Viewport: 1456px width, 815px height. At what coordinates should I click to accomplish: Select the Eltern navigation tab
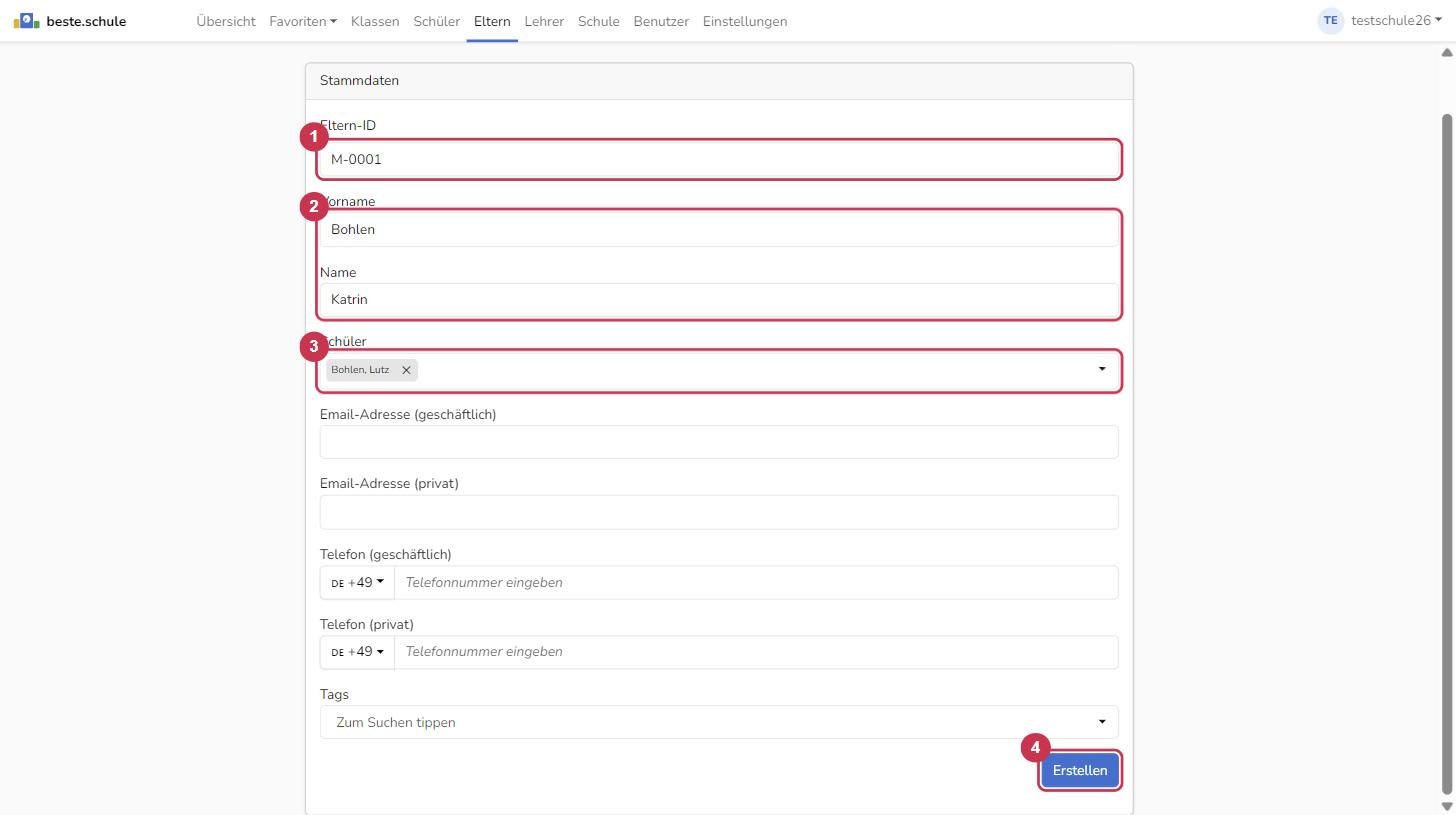[x=492, y=21]
